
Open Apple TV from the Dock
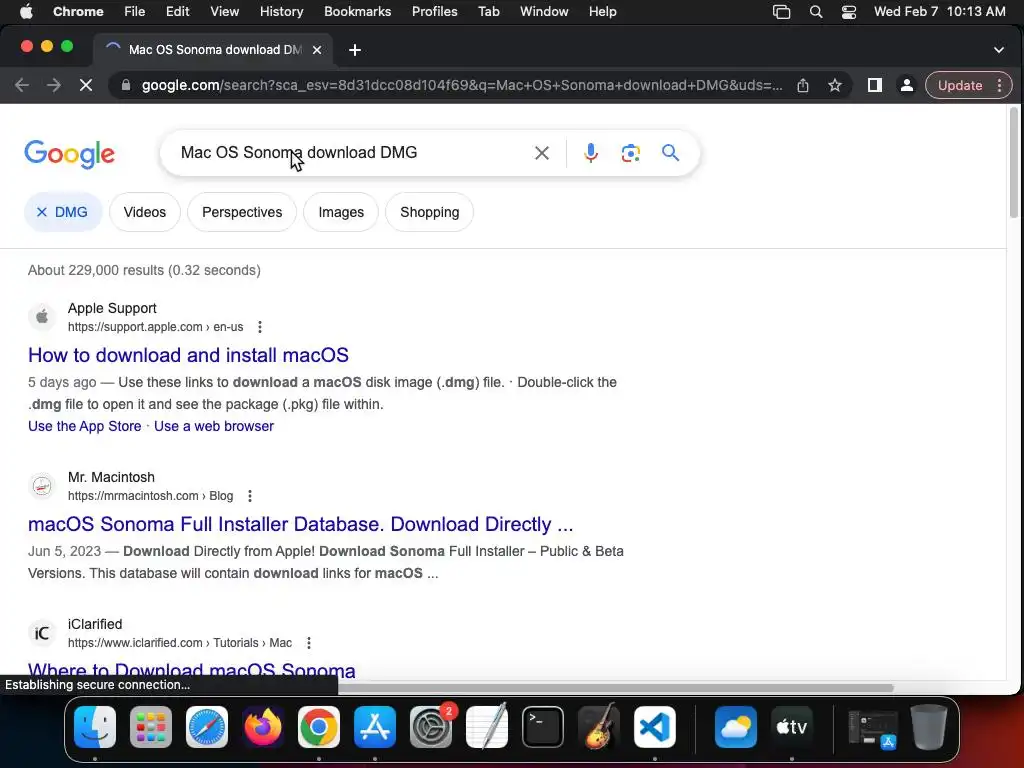pos(792,727)
